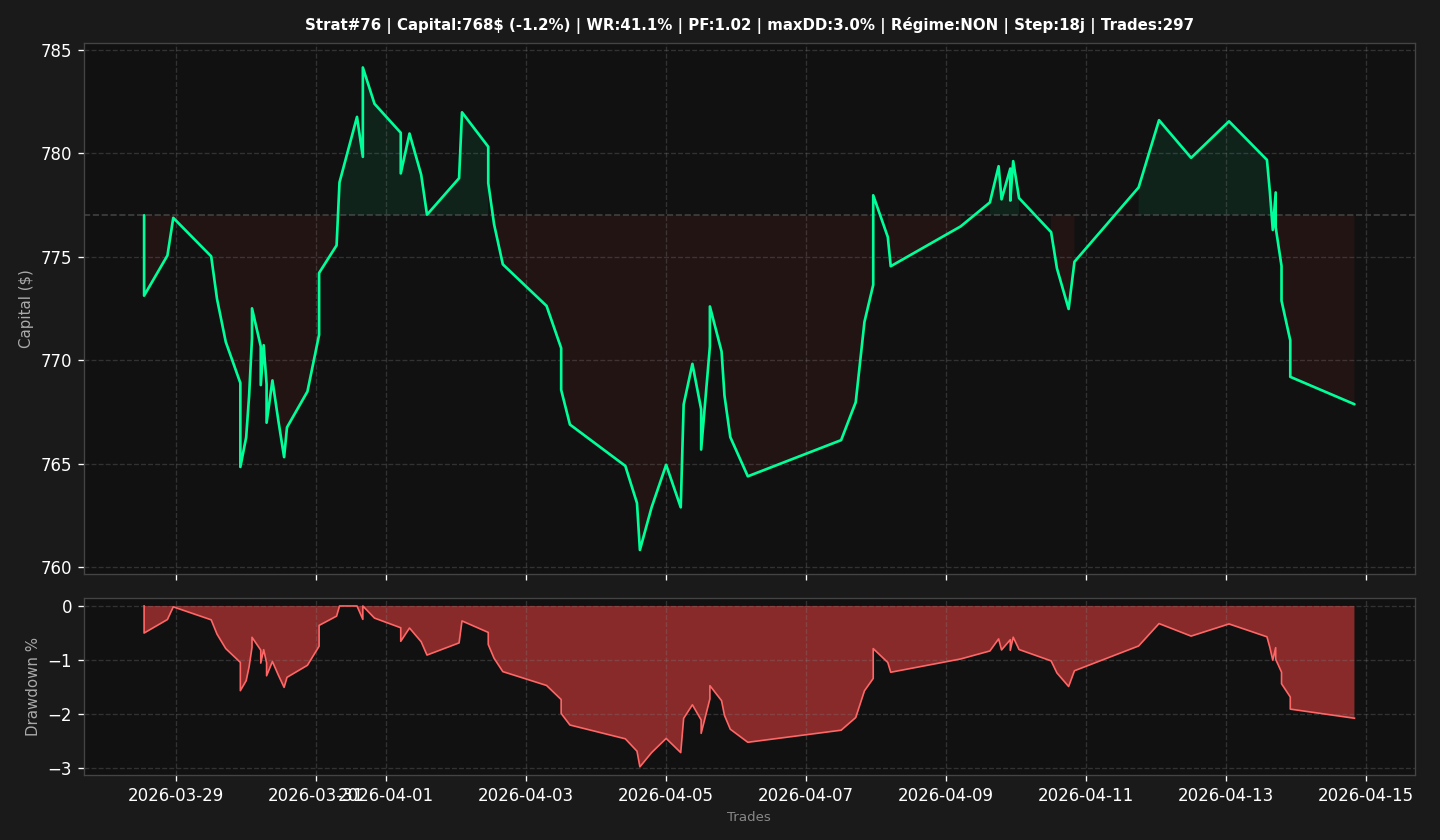Select the 2026-04-05 date tick label

[x=666, y=795]
